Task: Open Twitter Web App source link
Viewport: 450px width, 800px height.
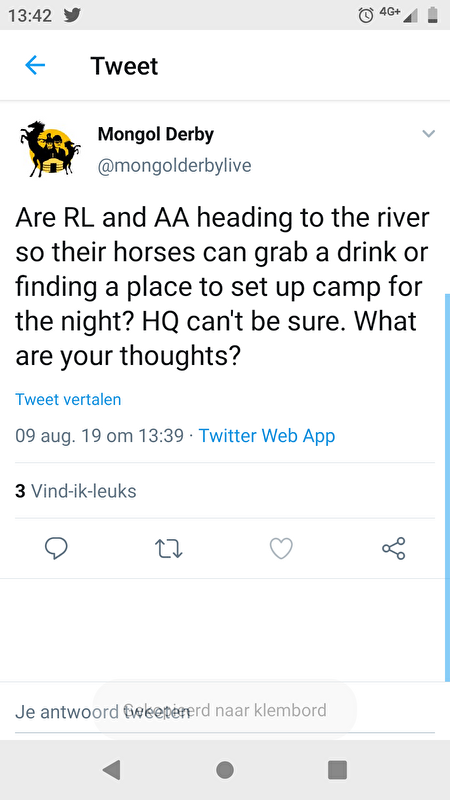Action: click(266, 436)
